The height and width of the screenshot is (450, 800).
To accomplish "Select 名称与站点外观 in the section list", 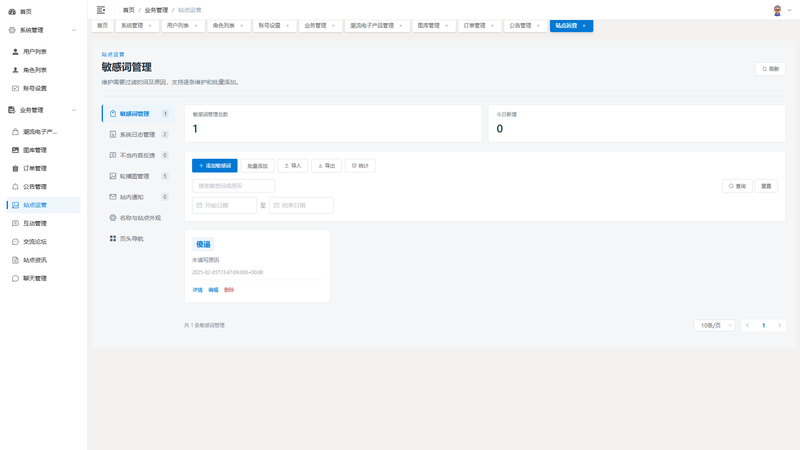I will click(x=138, y=218).
